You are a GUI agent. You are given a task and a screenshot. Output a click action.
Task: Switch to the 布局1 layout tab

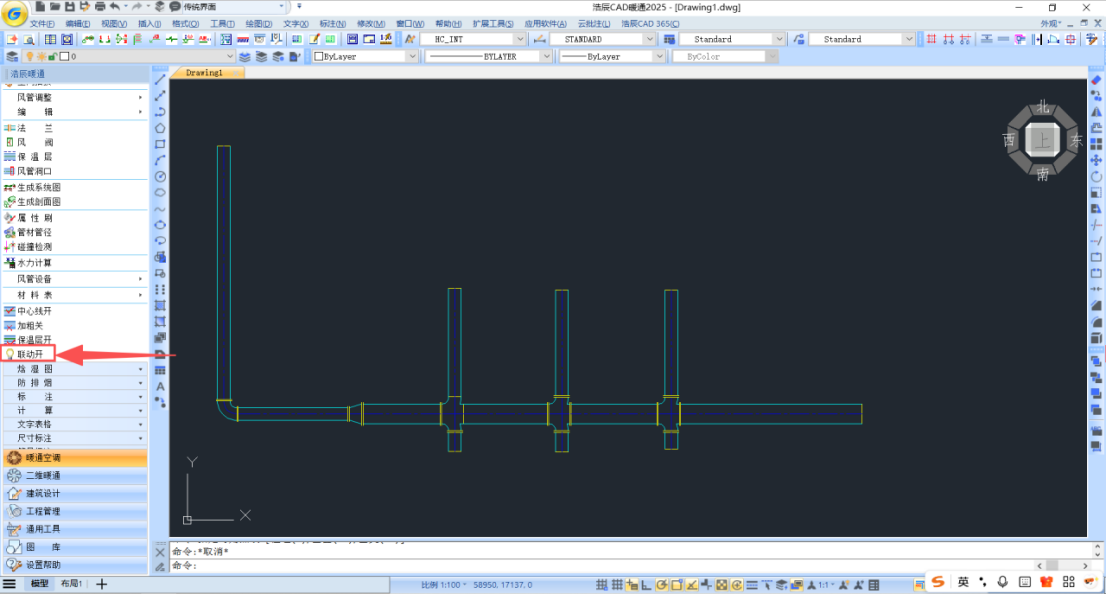(71, 584)
